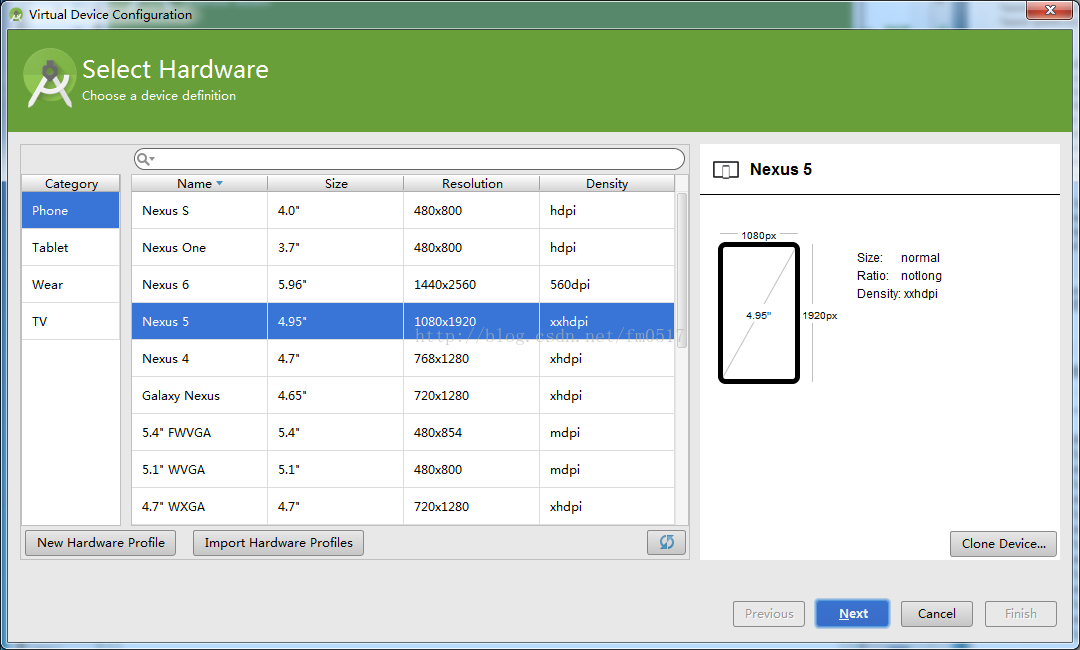Select the 4.7" WXGA row
The width and height of the screenshot is (1080, 650).
[403, 507]
